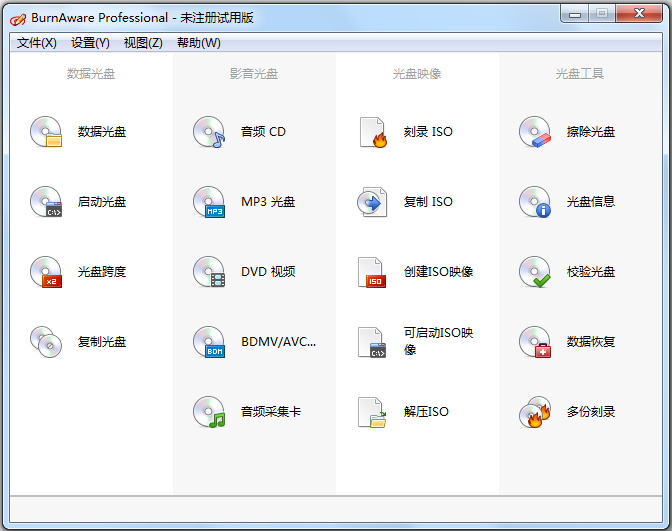This screenshot has width=672, height=531.
Task: Choose the 校验光盘 text label
Action: coord(591,272)
